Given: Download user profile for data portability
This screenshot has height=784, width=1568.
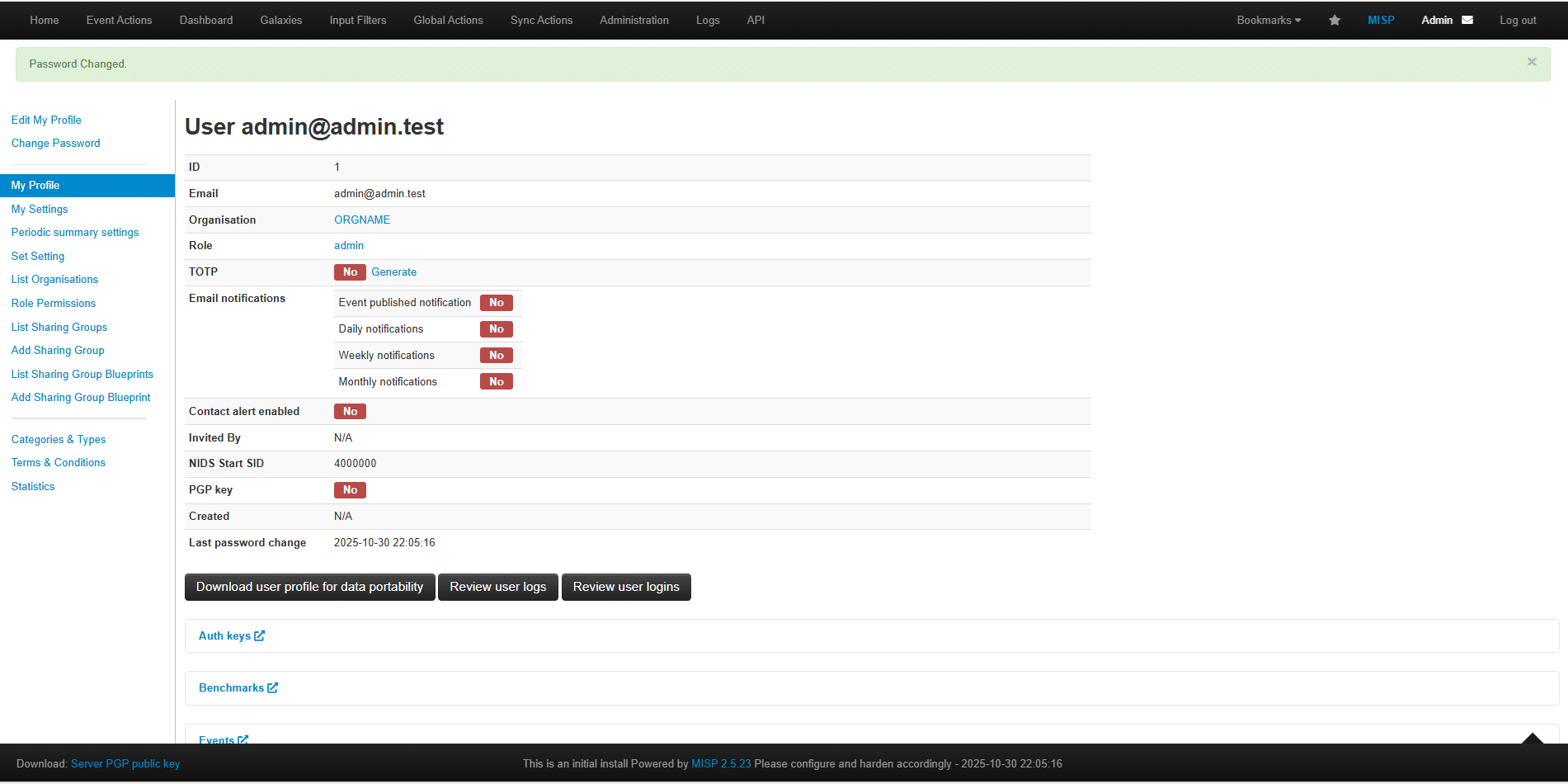Looking at the screenshot, I should pos(309,587).
